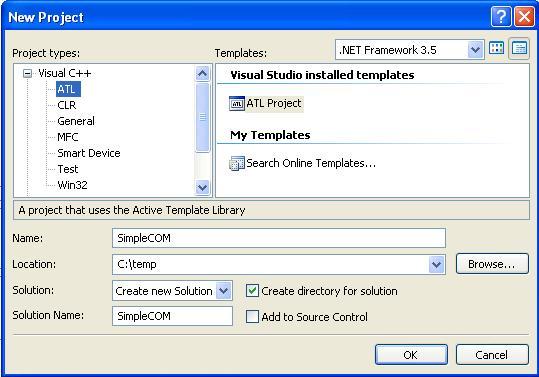The image size is (539, 377).
Task: Focus the Name field containing SimpleCOM
Action: tap(279, 238)
